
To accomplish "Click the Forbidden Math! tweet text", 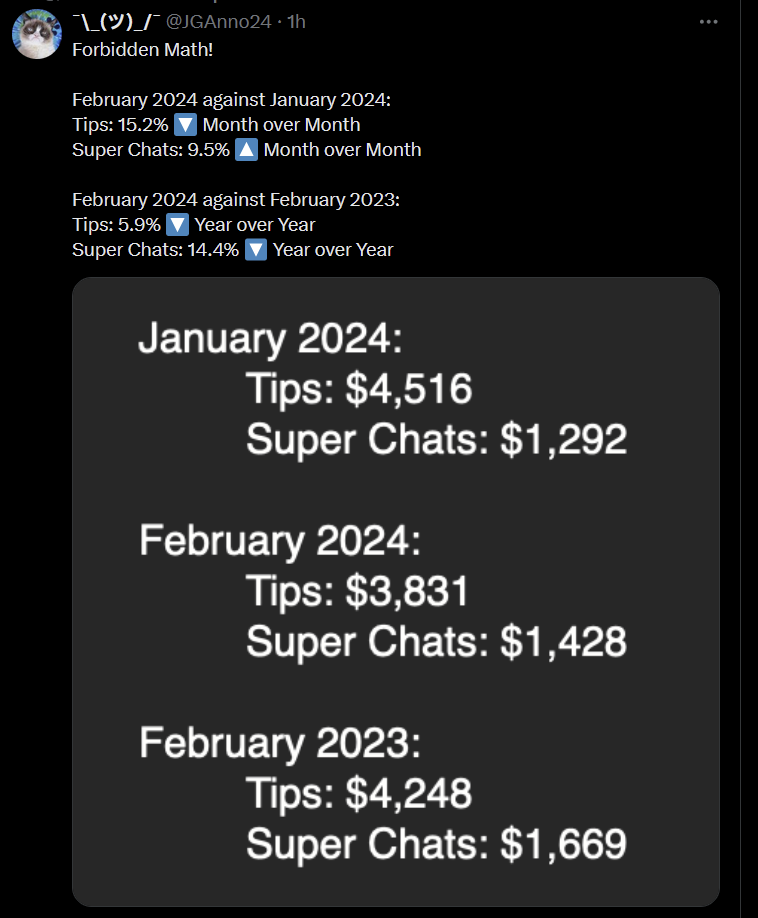I will click(x=142, y=50).
